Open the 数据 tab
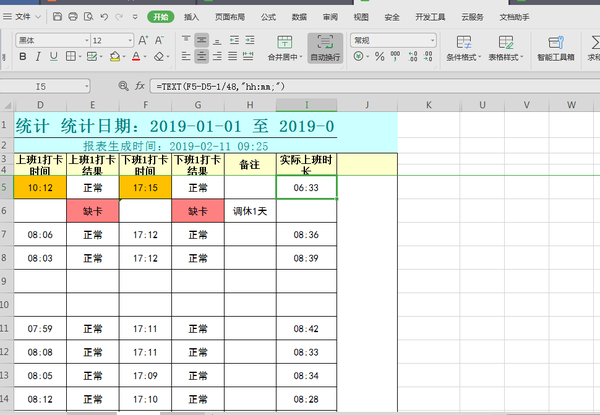Image resolution: width=600 pixels, height=415 pixels. point(299,17)
